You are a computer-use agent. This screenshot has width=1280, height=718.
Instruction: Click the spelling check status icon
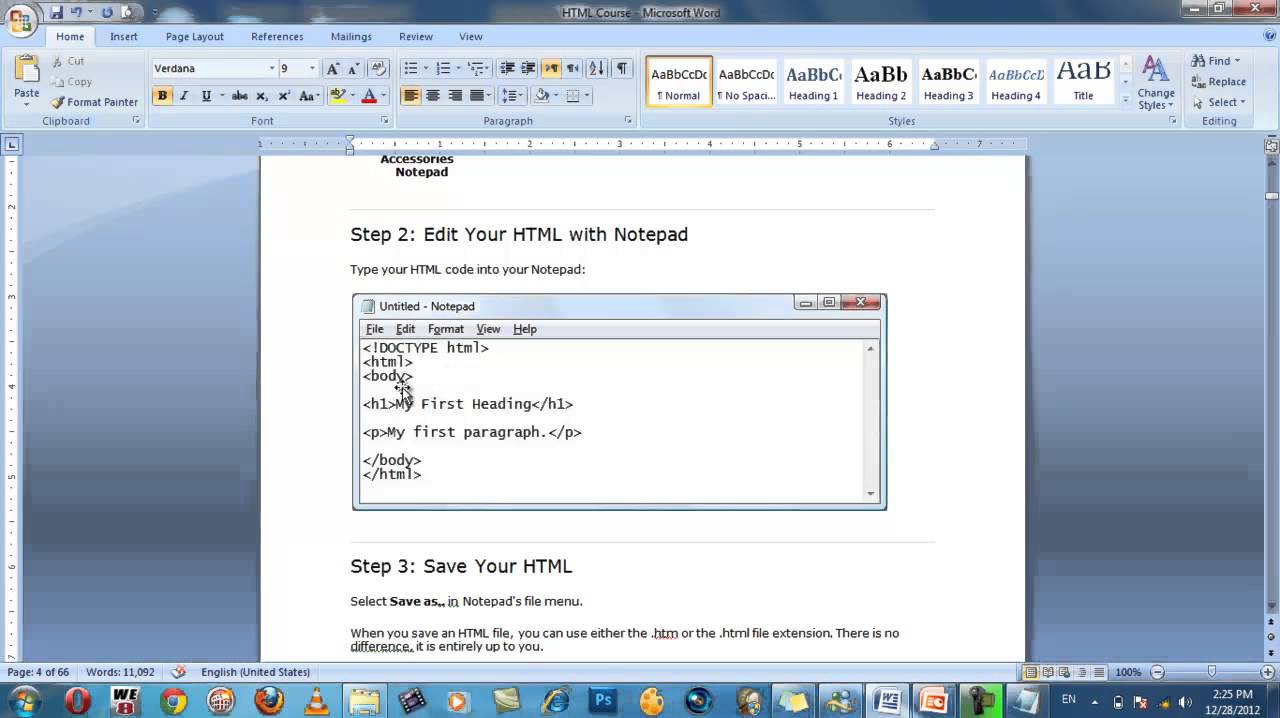pos(179,672)
